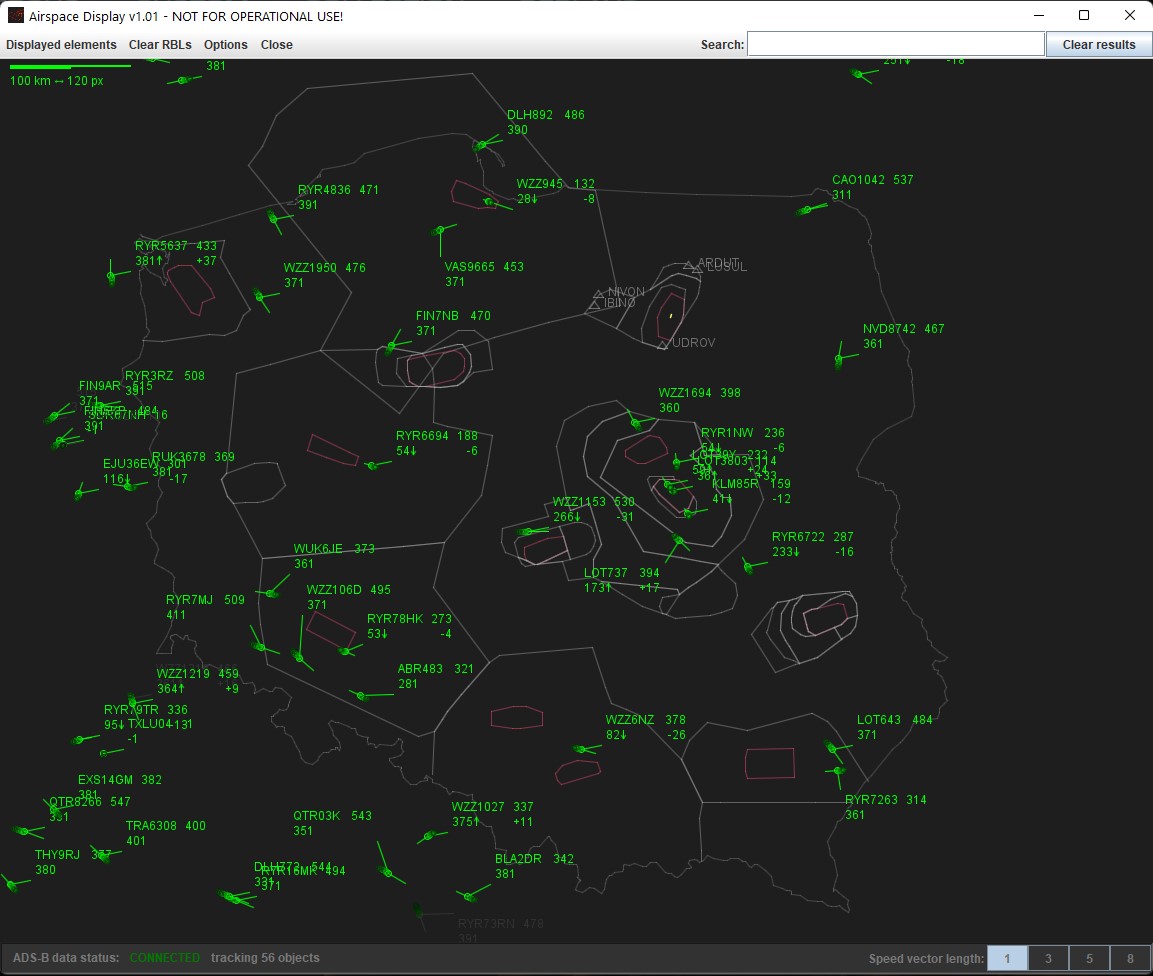Select the UDROV waypoint marker
Viewport: 1153px width, 976px height.
point(664,342)
